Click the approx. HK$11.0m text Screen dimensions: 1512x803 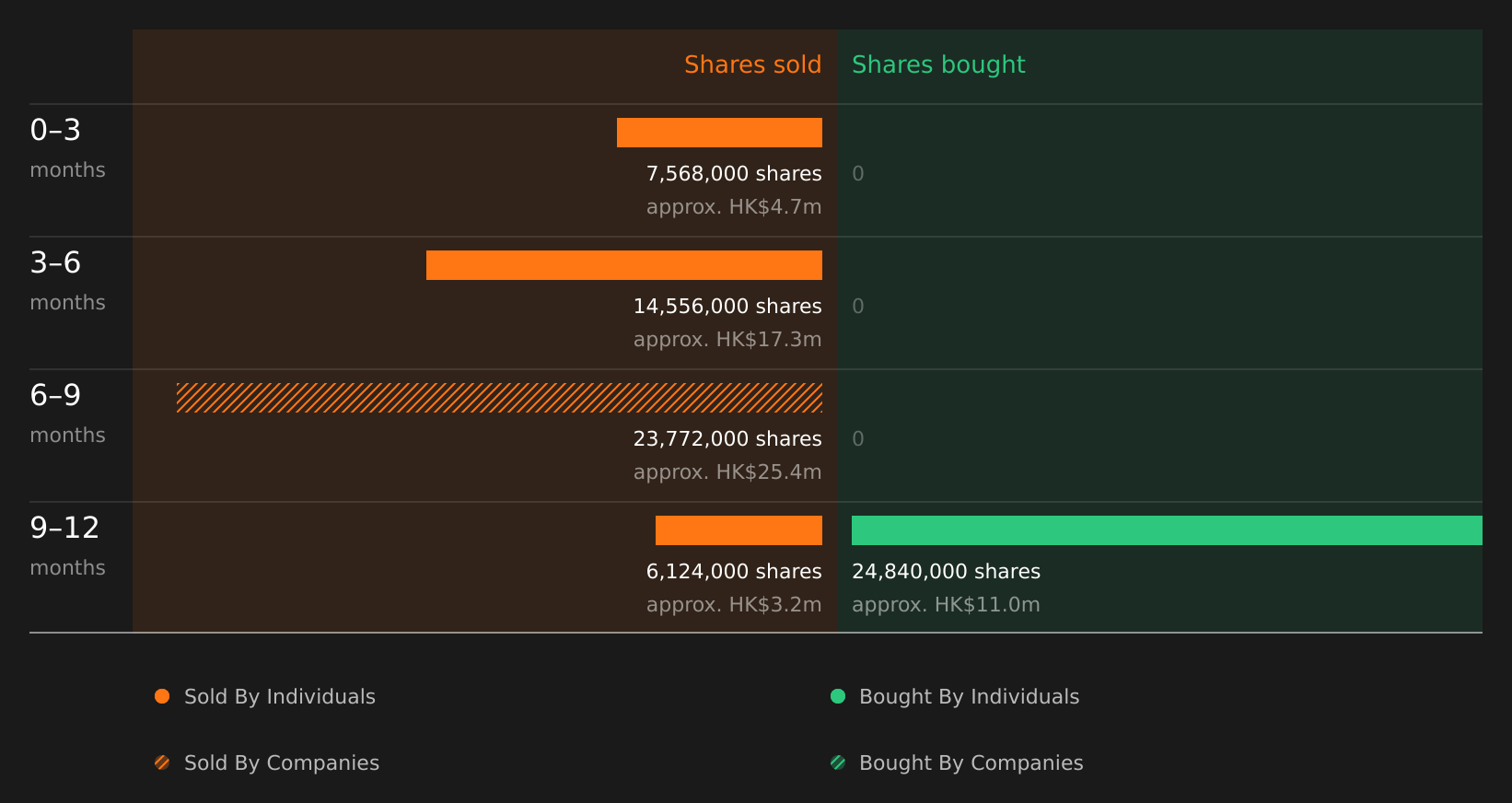click(946, 605)
